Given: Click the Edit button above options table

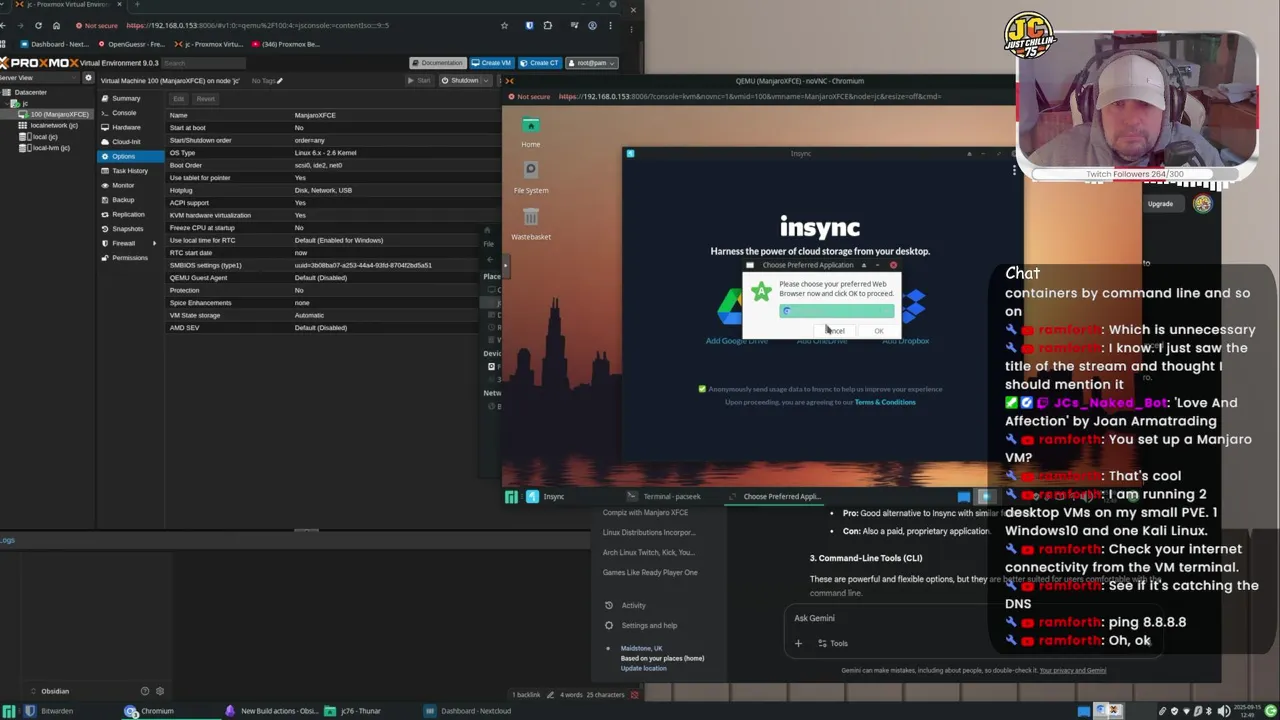Looking at the screenshot, I should (178, 99).
